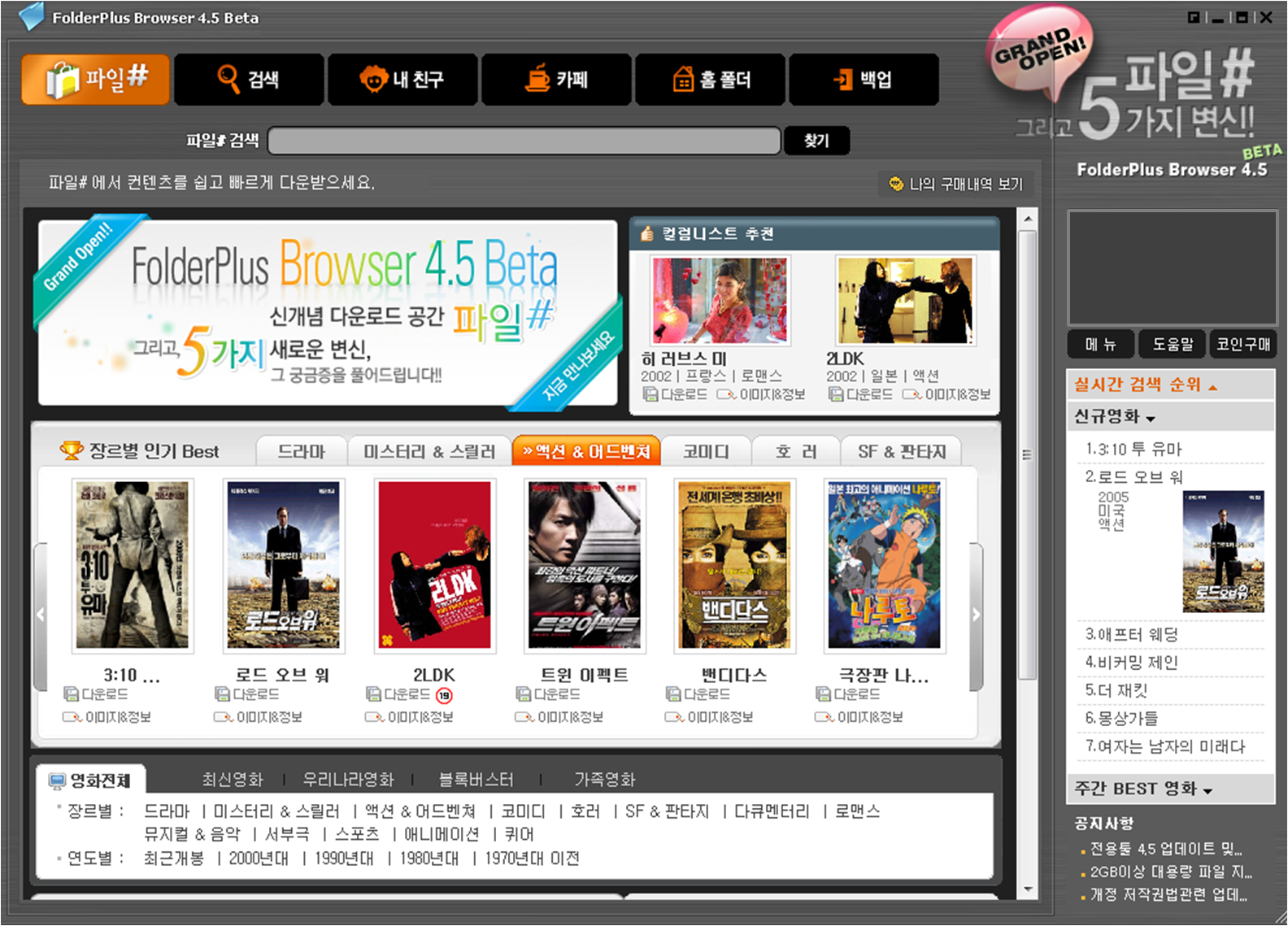Open 나의 구매내역 보기 link
The height and width of the screenshot is (926, 1288).
pos(956,184)
